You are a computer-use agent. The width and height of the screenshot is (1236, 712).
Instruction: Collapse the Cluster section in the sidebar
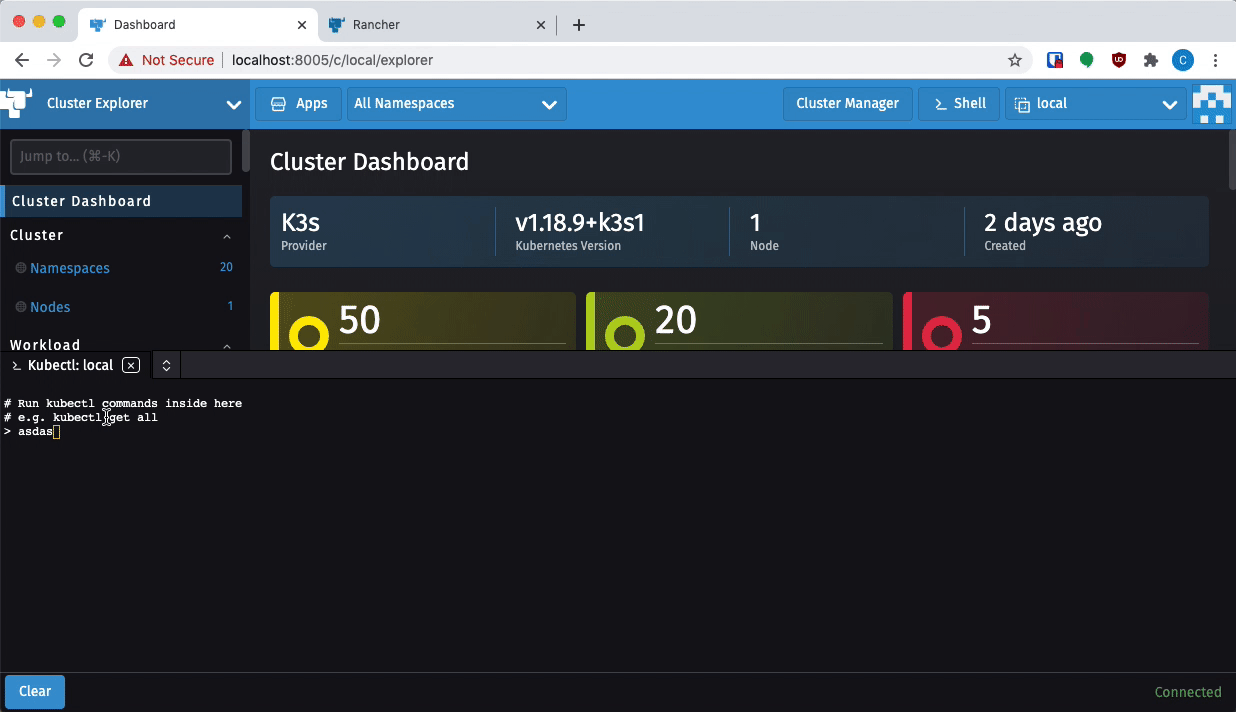pyautogui.click(x=227, y=237)
